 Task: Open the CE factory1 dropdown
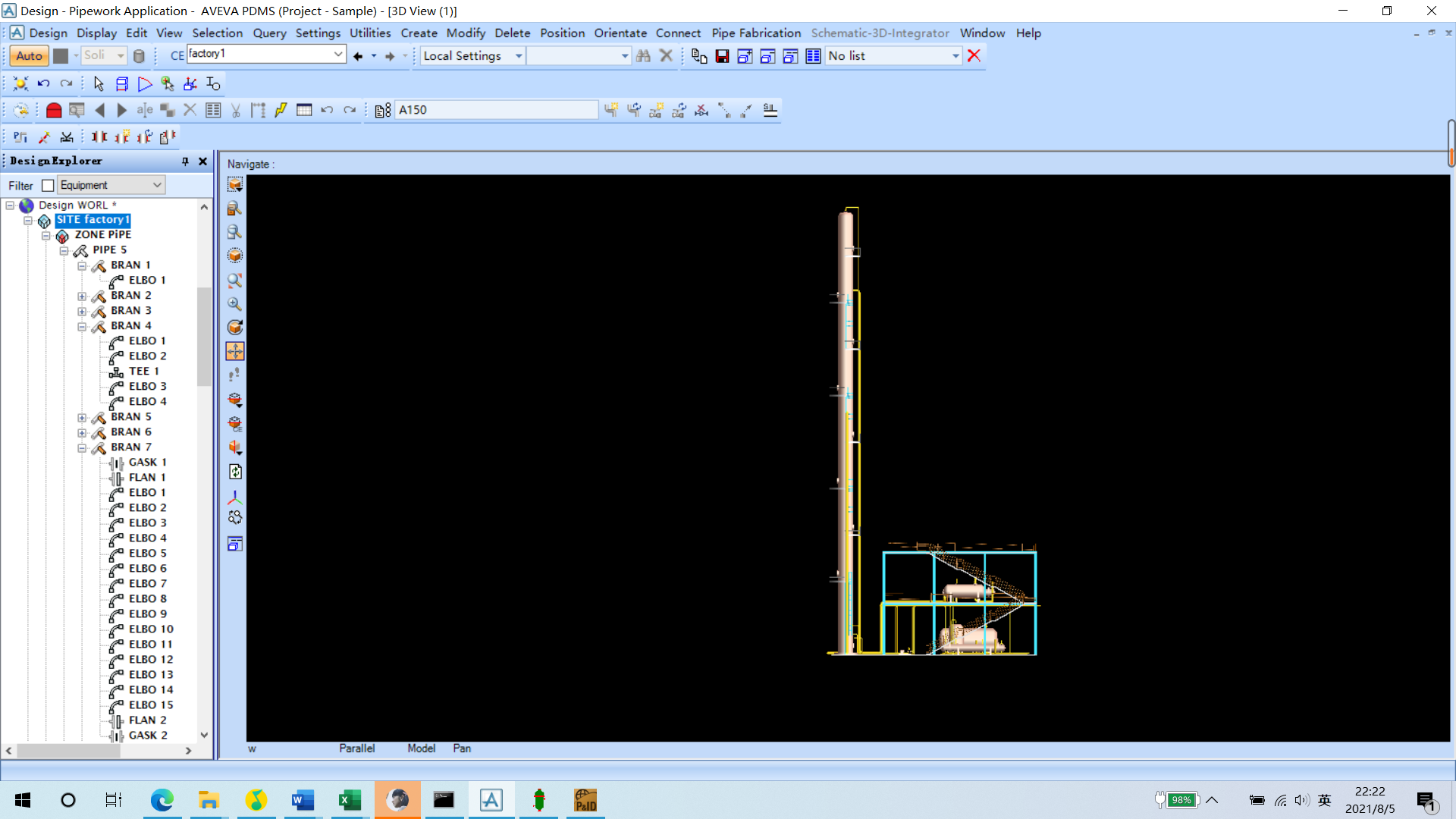coord(338,54)
